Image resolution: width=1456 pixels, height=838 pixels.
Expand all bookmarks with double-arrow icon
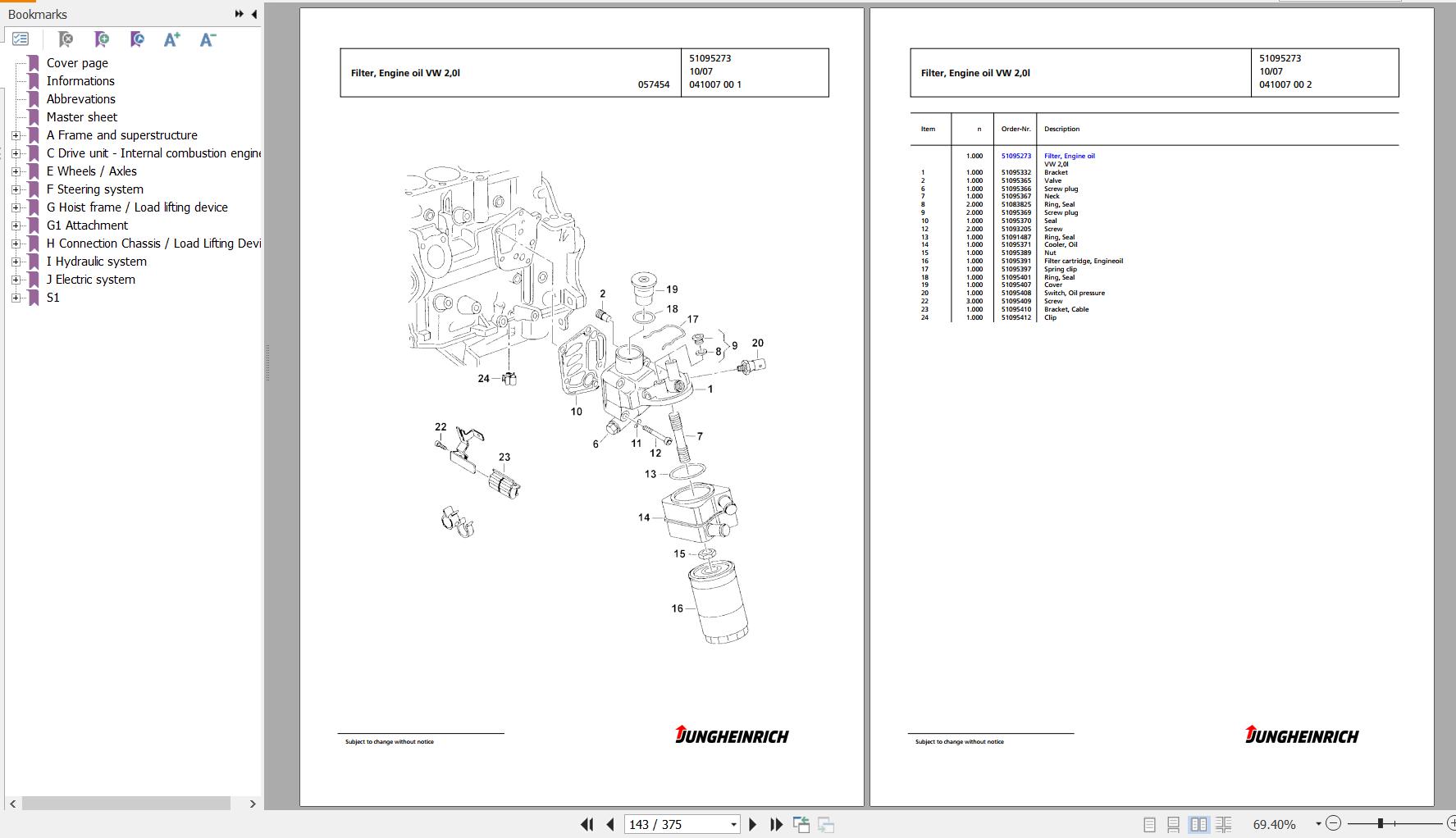tap(239, 14)
